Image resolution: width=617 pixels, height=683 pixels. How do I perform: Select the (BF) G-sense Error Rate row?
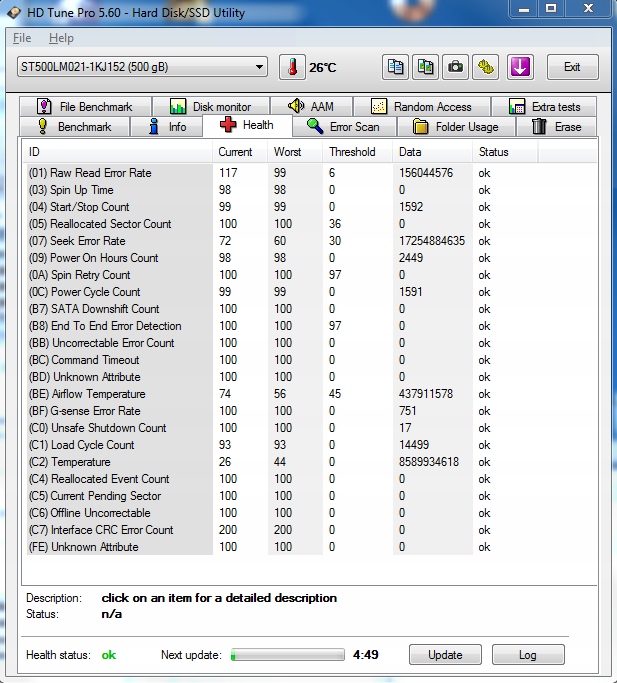282,411
